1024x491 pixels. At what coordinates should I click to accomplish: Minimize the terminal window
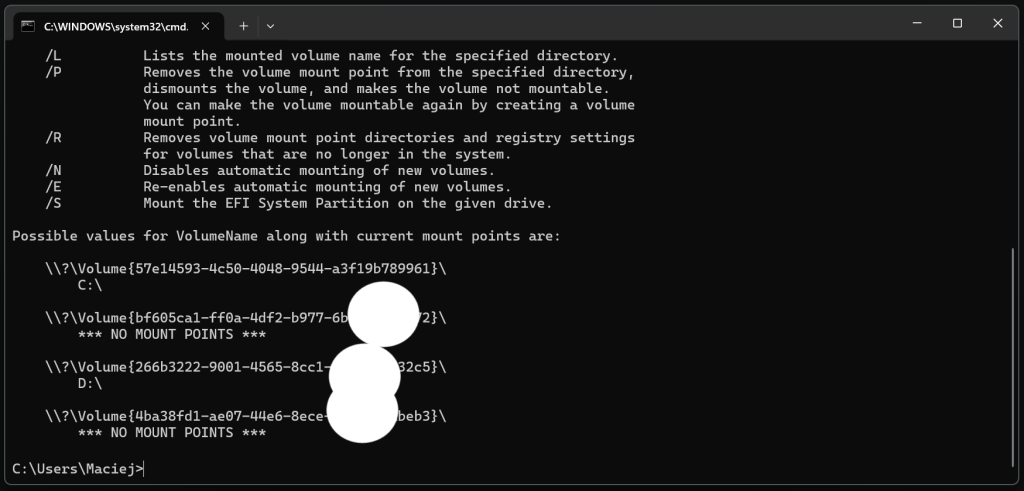coord(917,24)
